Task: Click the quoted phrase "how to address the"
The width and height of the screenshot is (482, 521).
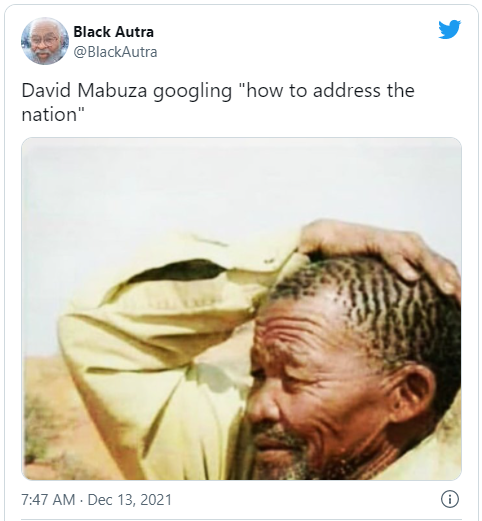Action: coord(330,90)
